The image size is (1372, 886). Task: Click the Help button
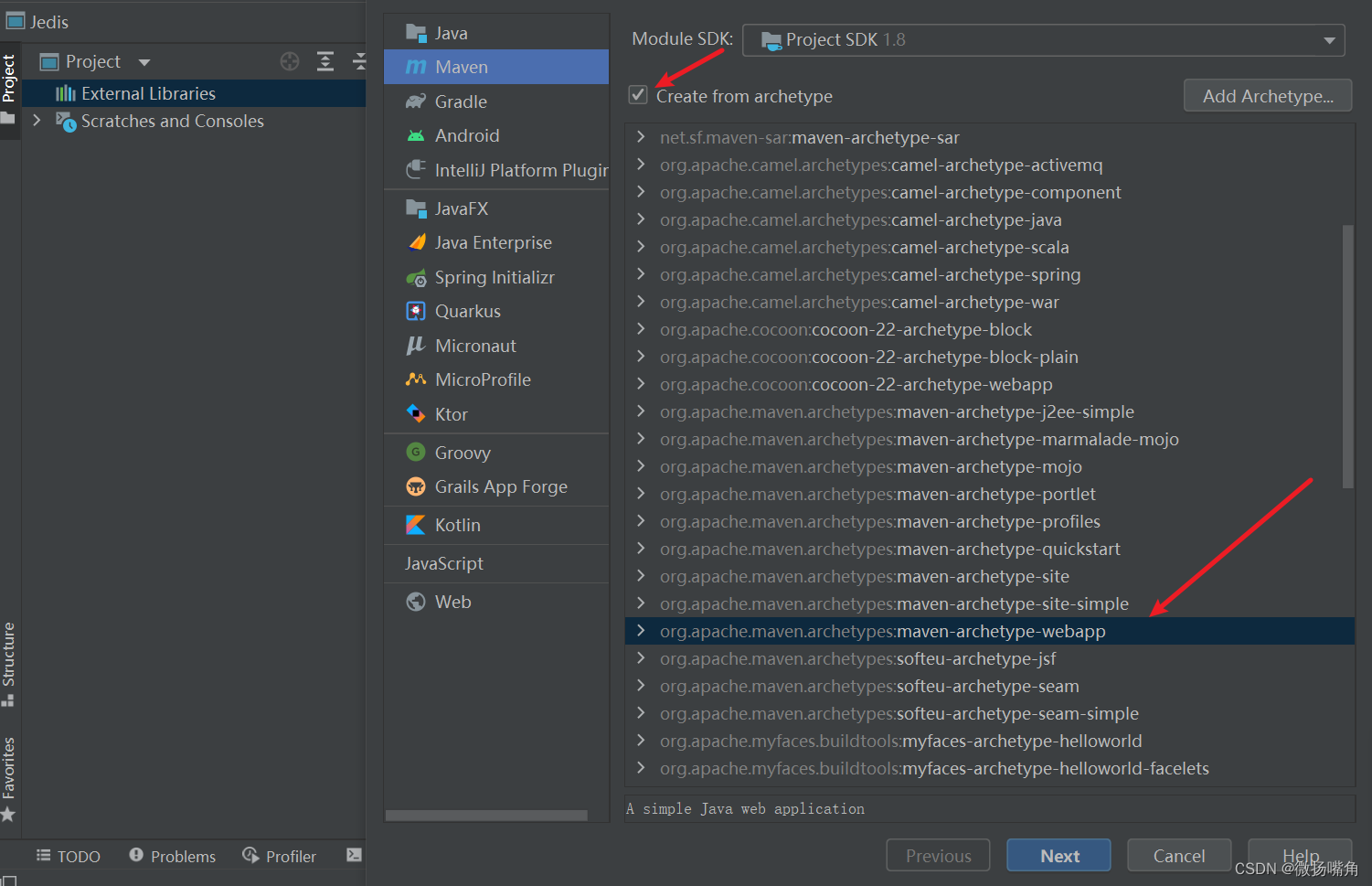point(1300,856)
